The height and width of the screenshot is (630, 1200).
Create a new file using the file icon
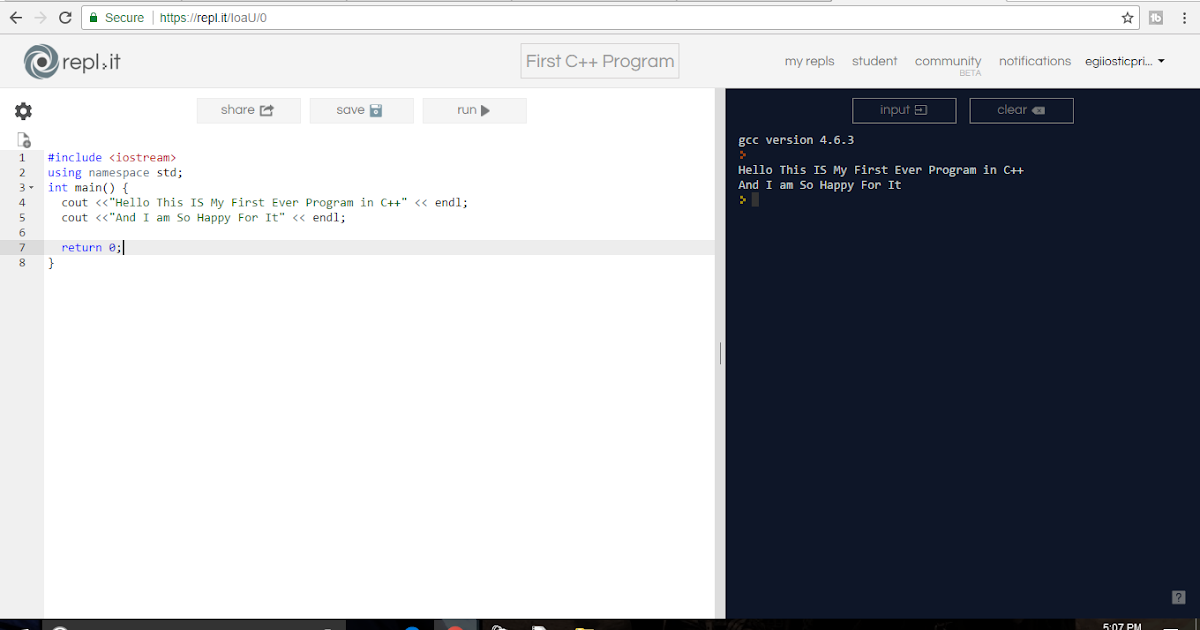click(23, 139)
